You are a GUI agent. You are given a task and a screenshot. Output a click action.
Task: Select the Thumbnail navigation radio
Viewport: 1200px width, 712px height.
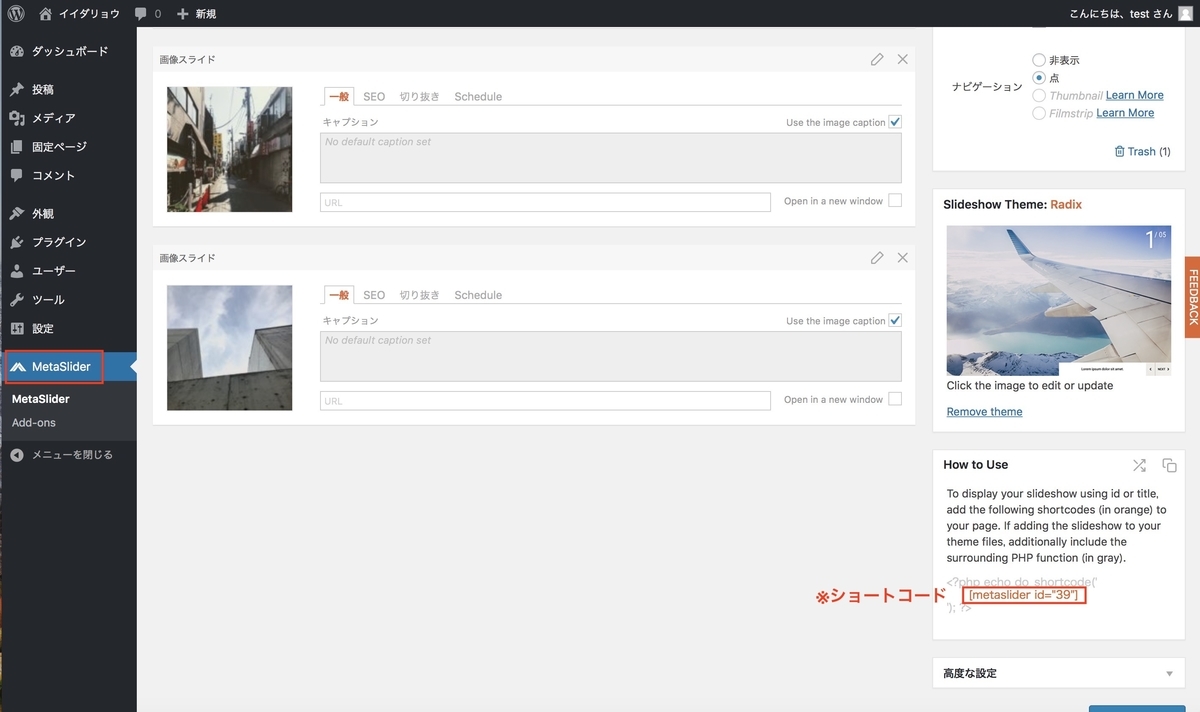1039,95
